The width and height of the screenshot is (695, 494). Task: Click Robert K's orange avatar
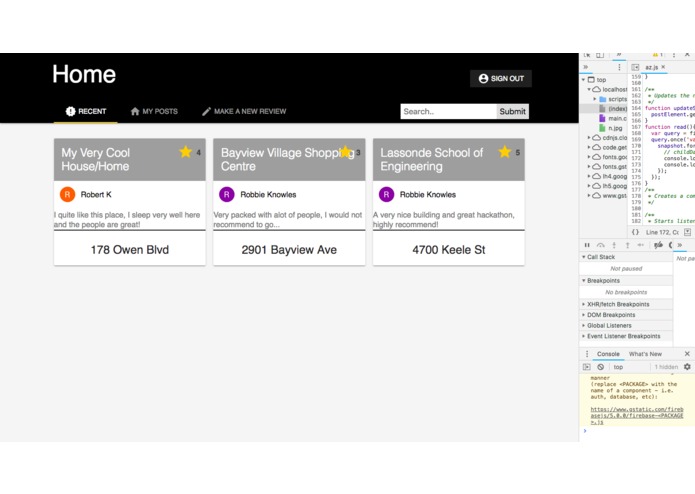point(67,194)
